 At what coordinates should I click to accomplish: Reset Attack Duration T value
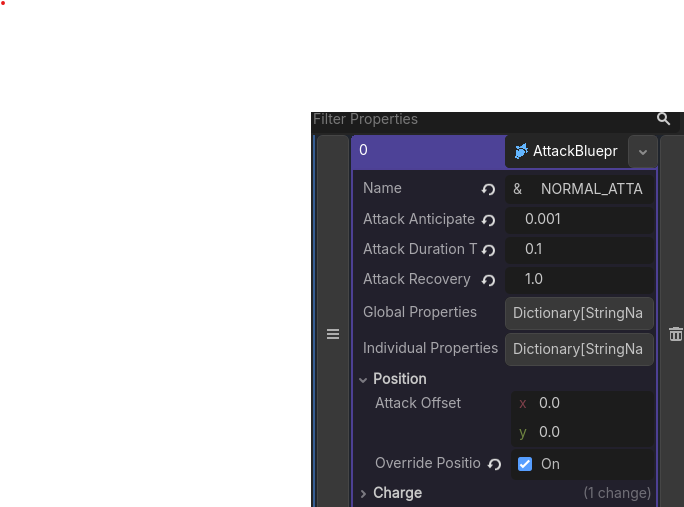point(488,250)
